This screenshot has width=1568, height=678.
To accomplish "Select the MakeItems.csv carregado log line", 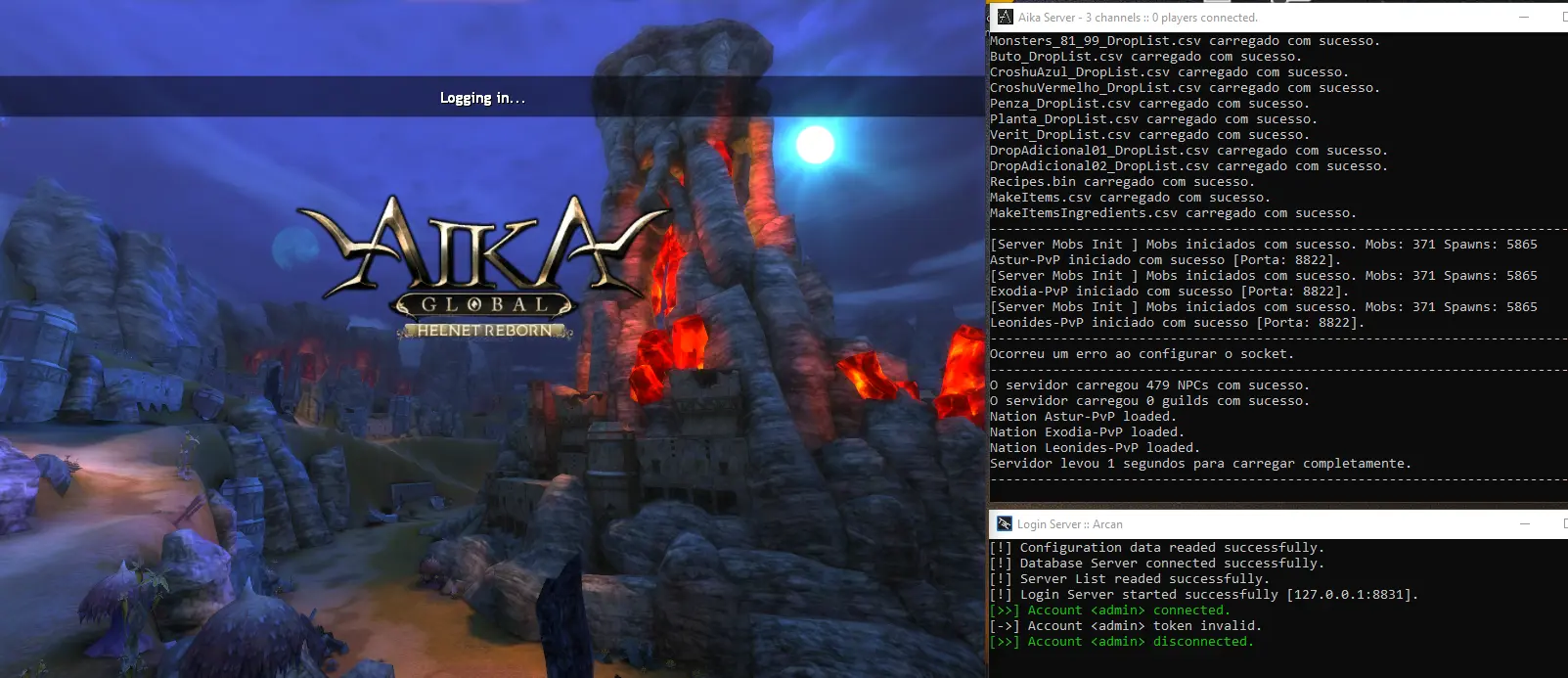I will pos(1131,198).
